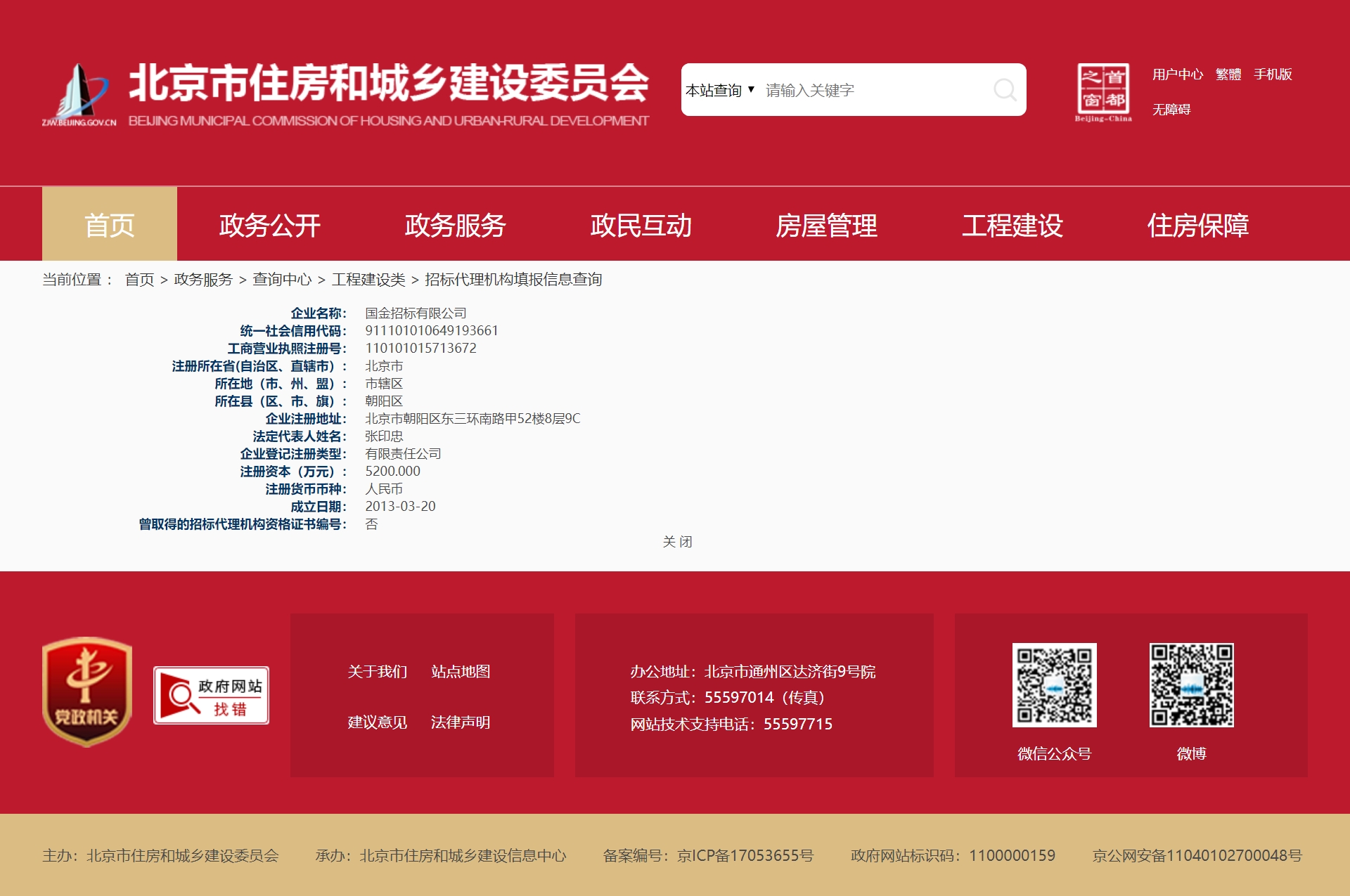
Task: Select the 房屋管理 navigation tab
Action: (826, 226)
